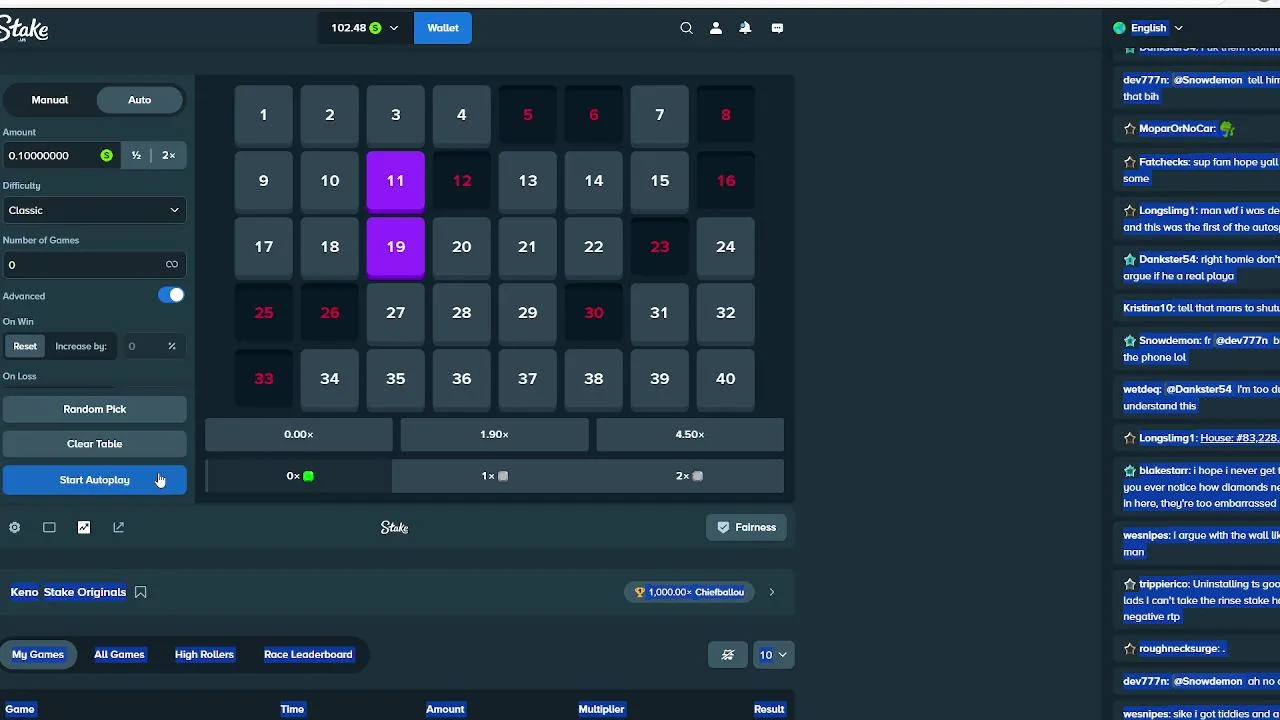Click Random Pick button

coord(94,409)
